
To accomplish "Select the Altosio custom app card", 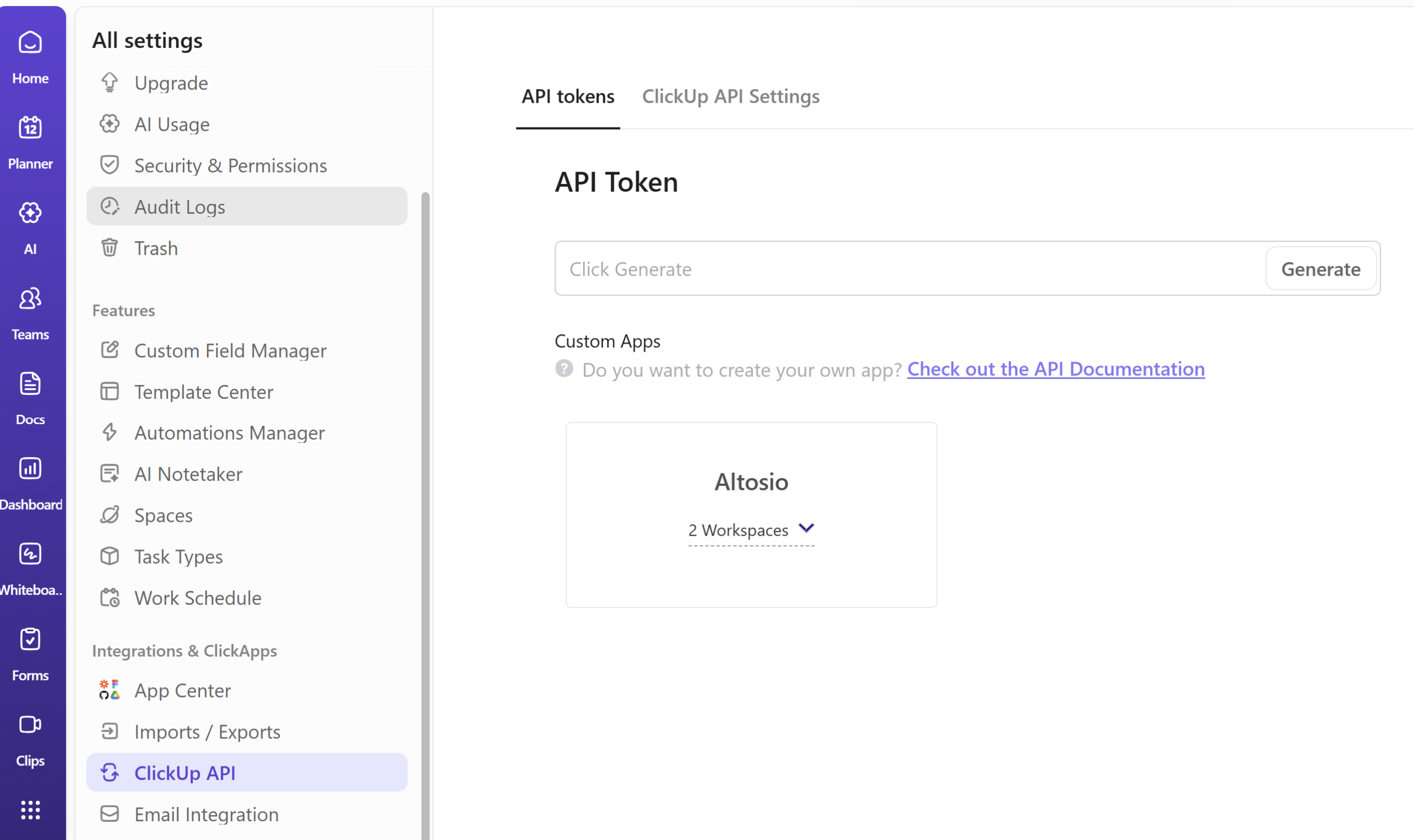I will (x=751, y=482).
